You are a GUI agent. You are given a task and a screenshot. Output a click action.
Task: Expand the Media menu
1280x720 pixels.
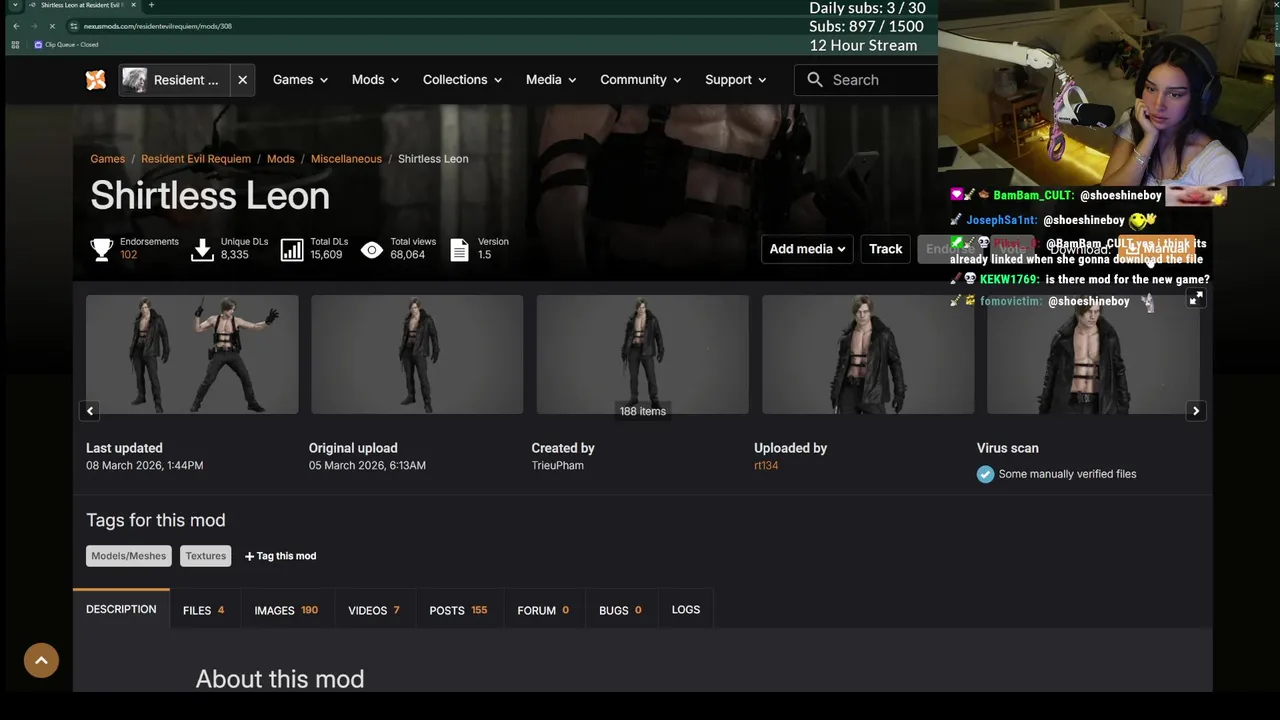click(551, 80)
